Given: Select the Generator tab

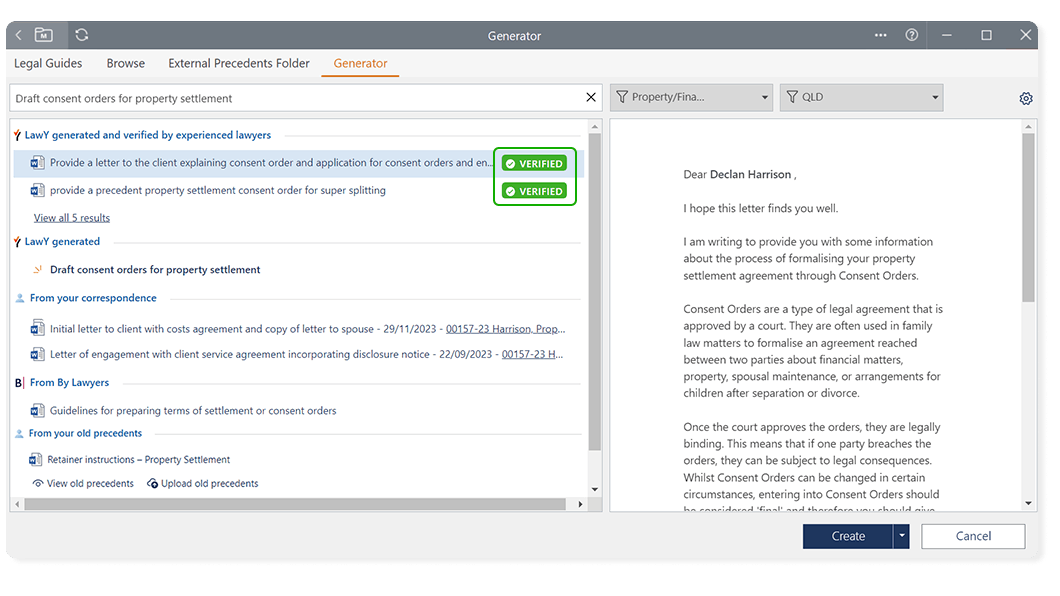Looking at the screenshot, I should click(360, 63).
